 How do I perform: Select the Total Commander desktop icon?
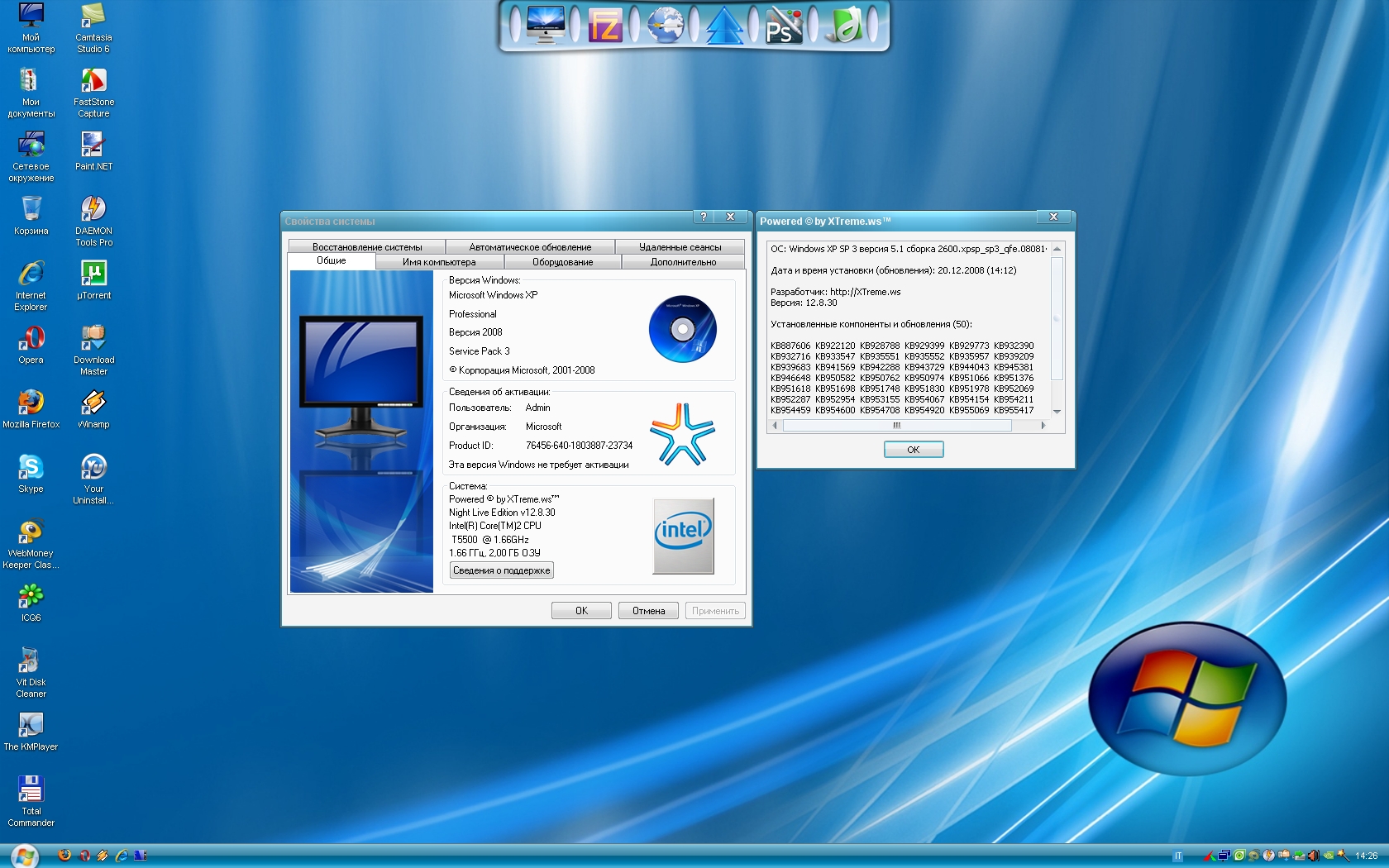31,801
